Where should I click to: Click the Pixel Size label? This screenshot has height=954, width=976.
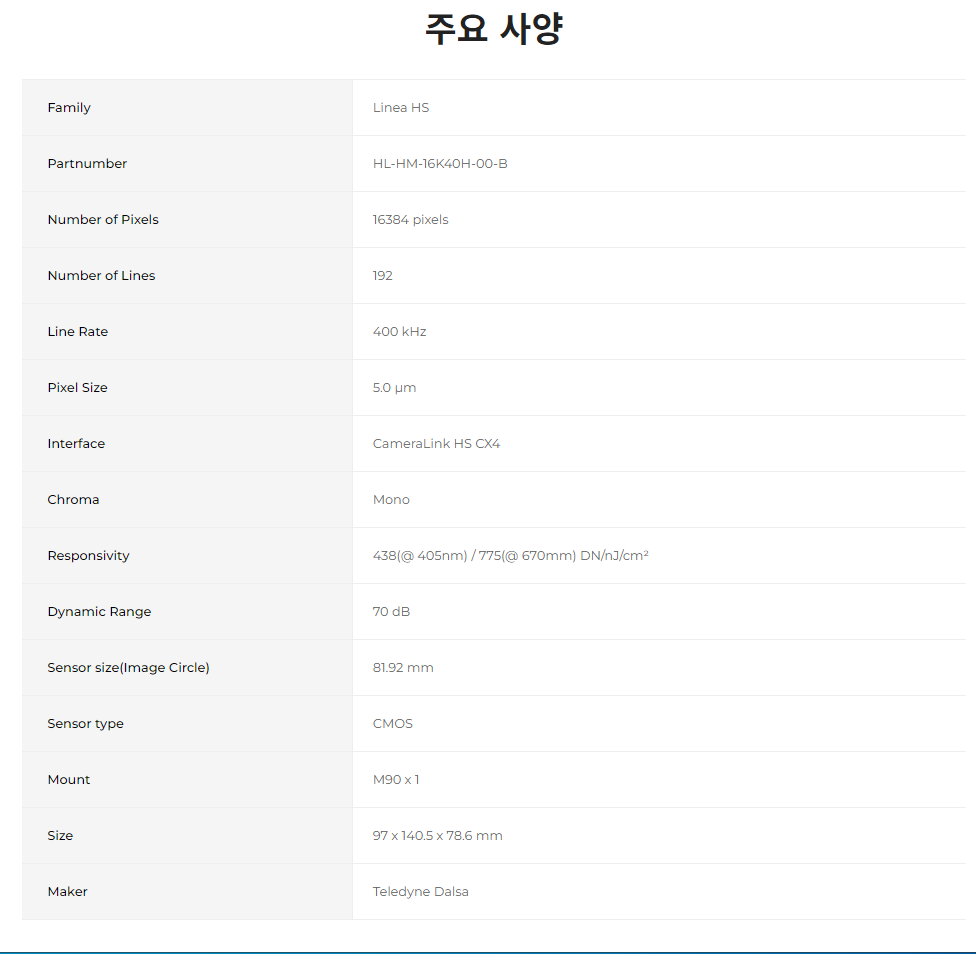tap(77, 388)
